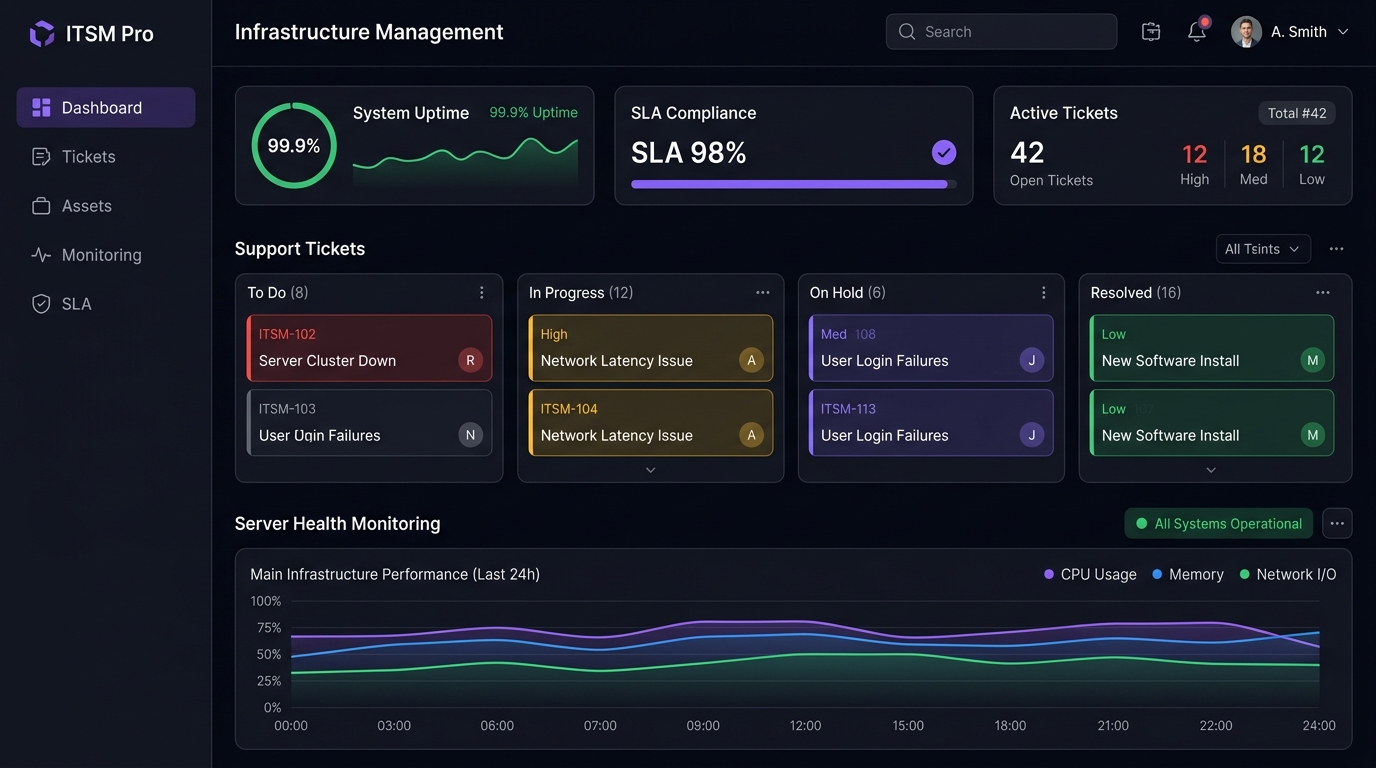Image resolution: width=1376 pixels, height=768 pixels.
Task: Select the 12 High ticket count
Action: click(x=1195, y=164)
